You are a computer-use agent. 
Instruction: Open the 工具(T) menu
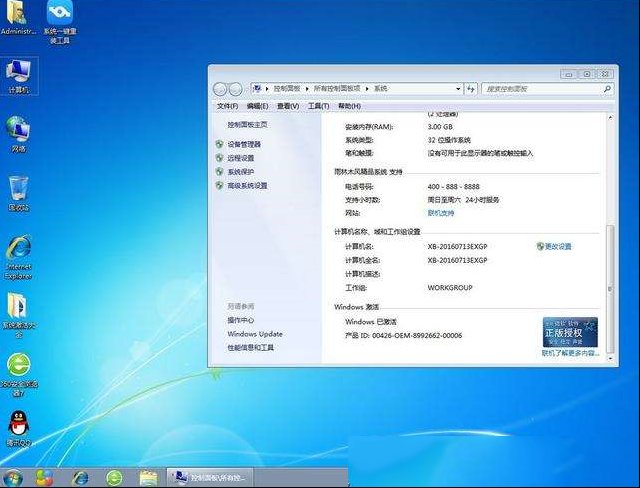pyautogui.click(x=318, y=106)
